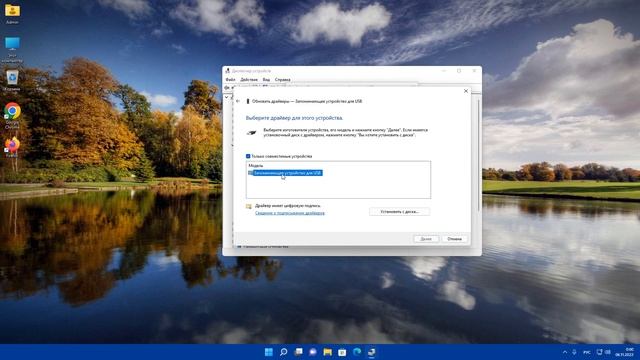Open the Admin folder desktop icon
The width and height of the screenshot is (640, 360).
coord(12,13)
